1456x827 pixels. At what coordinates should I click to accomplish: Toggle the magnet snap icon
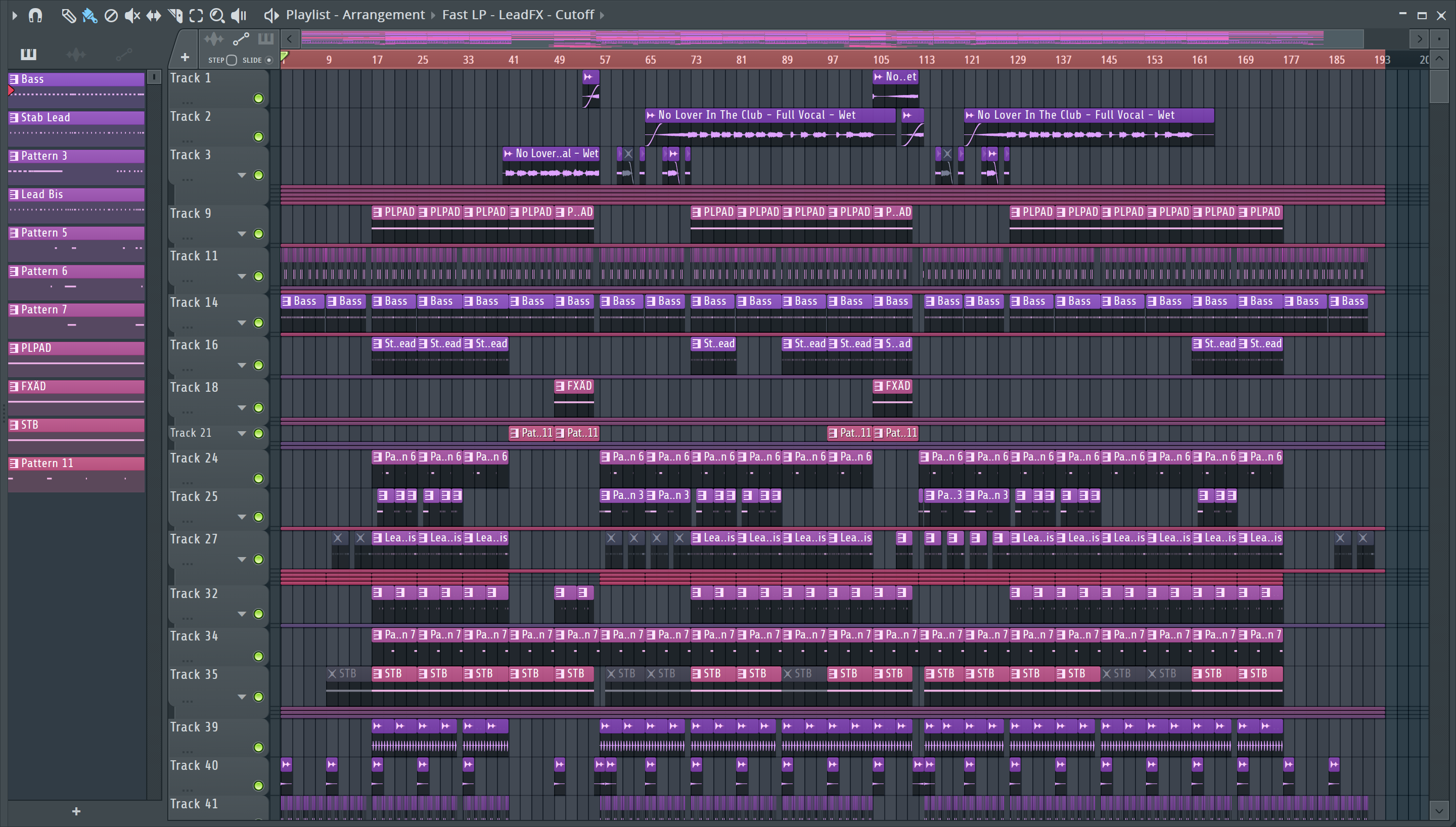pos(35,15)
